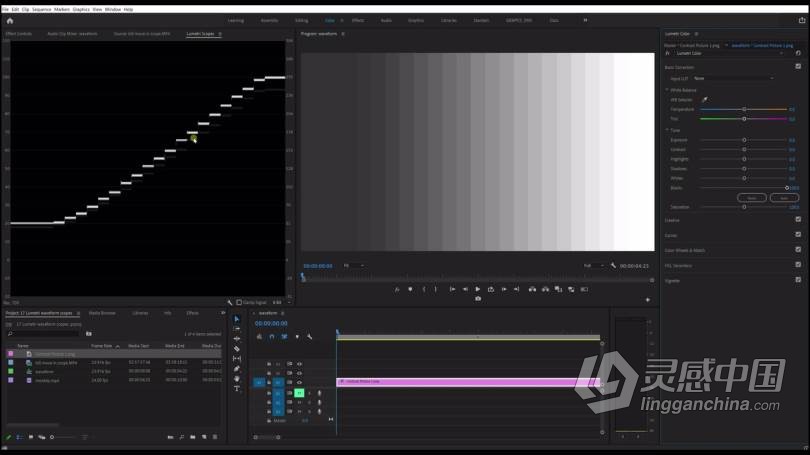
Task: Collapse the Tone section
Action: click(667, 130)
